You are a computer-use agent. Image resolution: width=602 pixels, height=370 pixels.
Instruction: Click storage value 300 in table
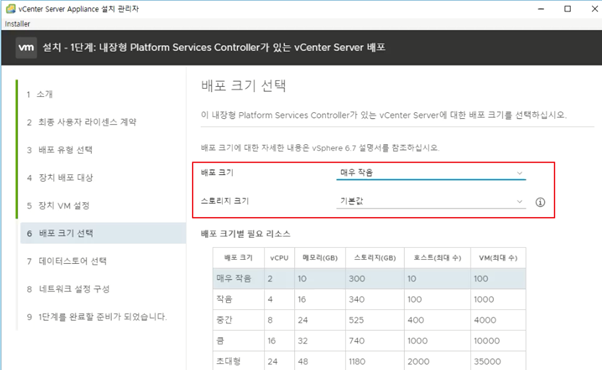pos(357,279)
